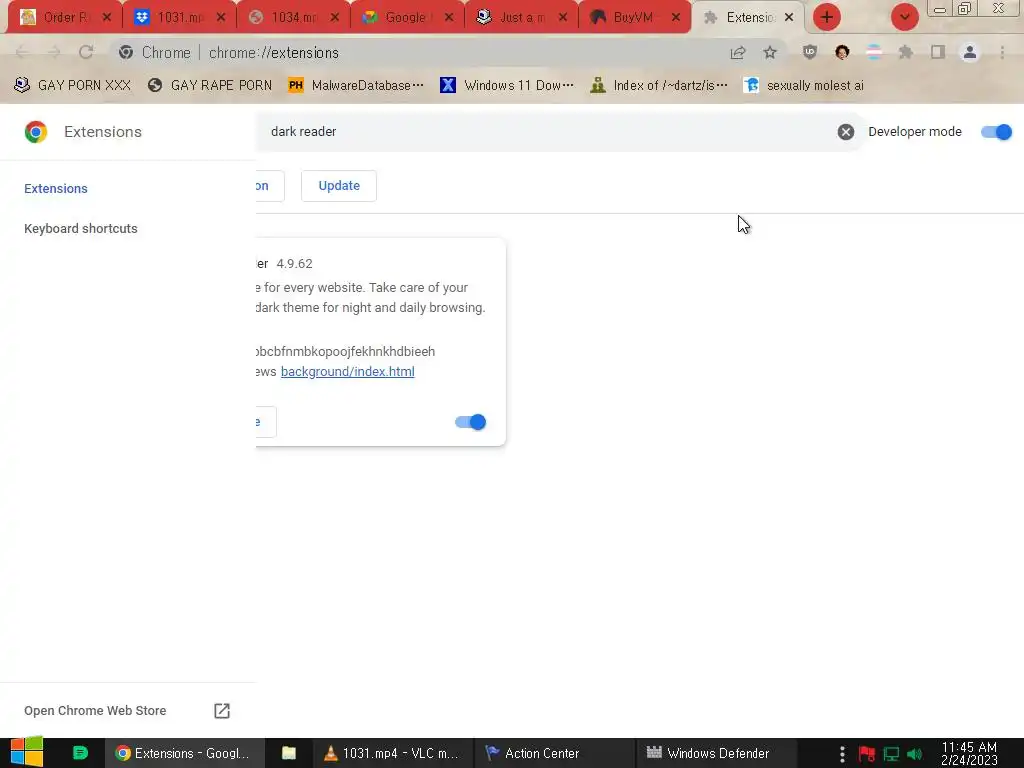Click the taskbar clock showing 11:45 AM
The height and width of the screenshot is (768, 1024).
coord(970,754)
